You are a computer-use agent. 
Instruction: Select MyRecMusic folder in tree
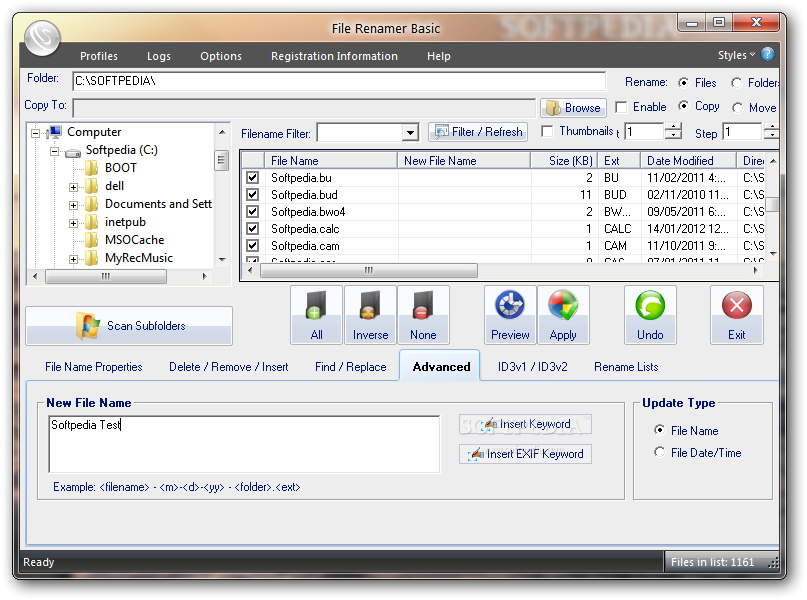[x=138, y=258]
